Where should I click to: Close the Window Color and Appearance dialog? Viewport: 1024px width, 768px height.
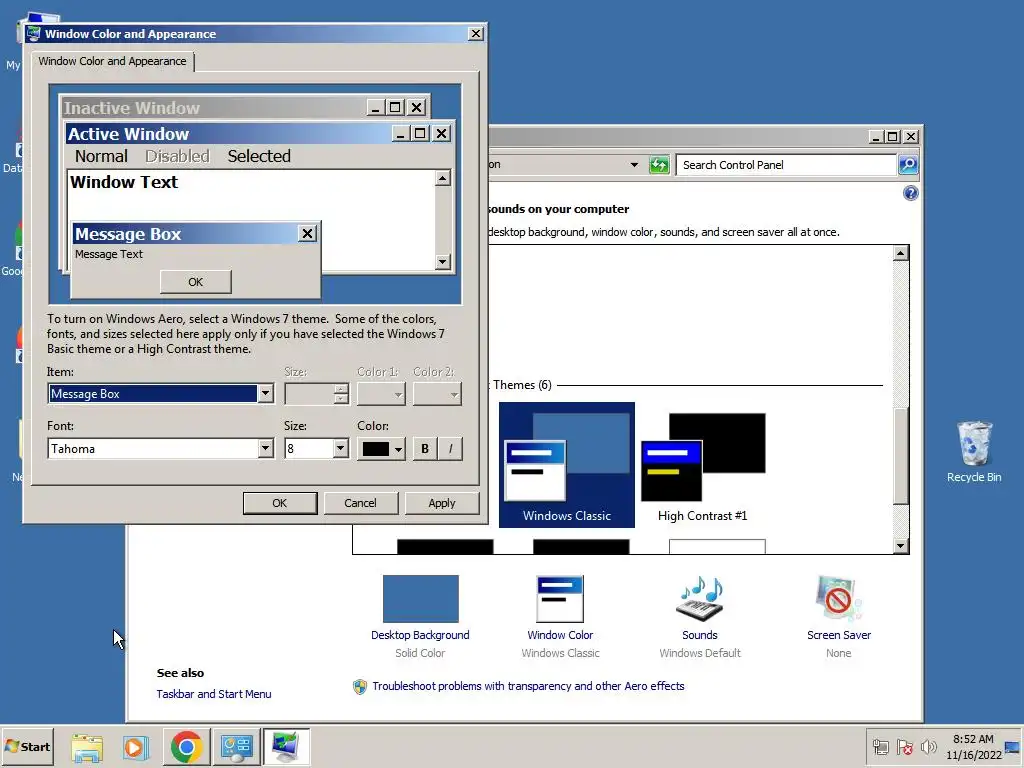click(476, 33)
